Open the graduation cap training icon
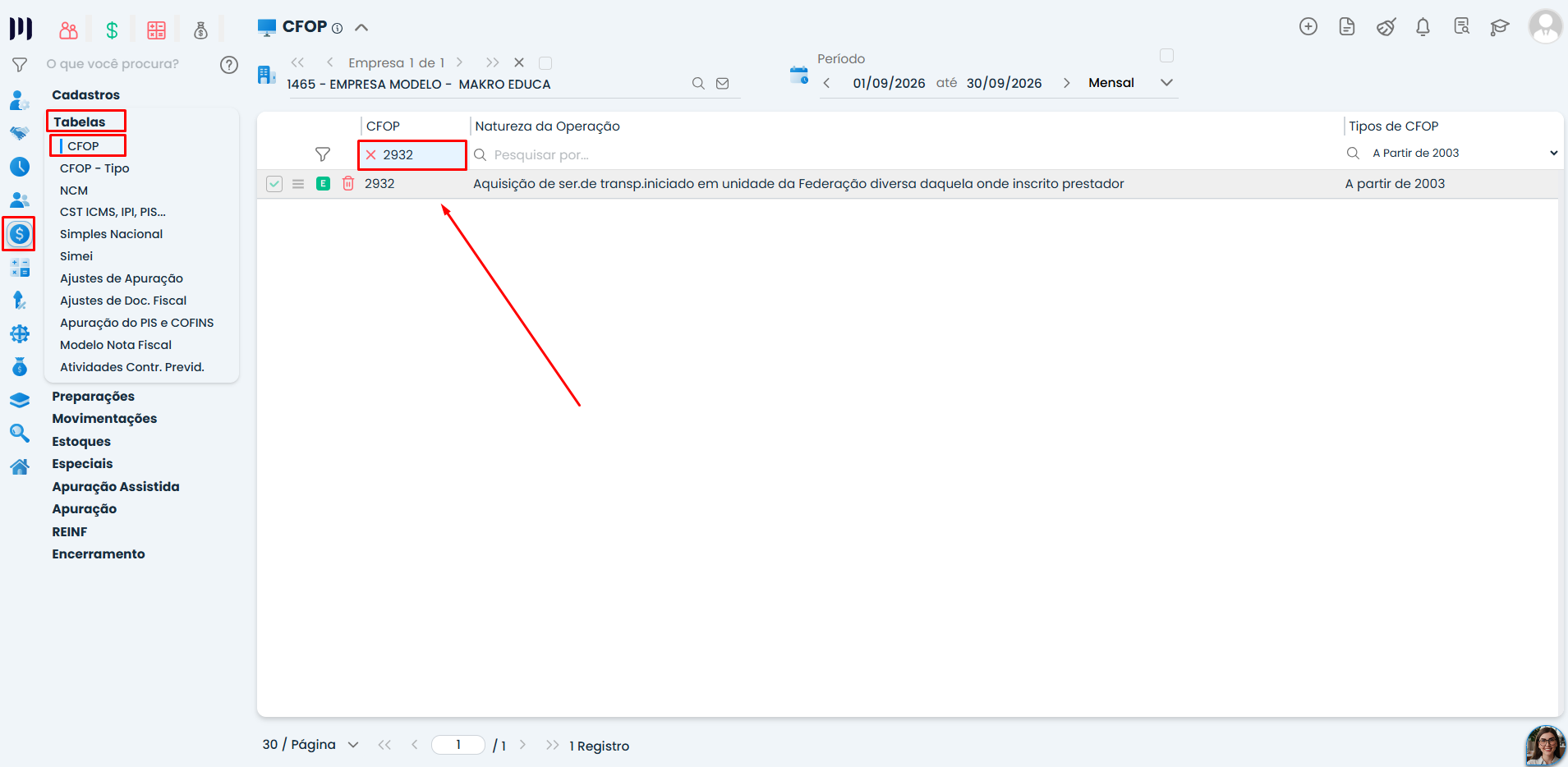The width and height of the screenshot is (1568, 767). click(1500, 27)
